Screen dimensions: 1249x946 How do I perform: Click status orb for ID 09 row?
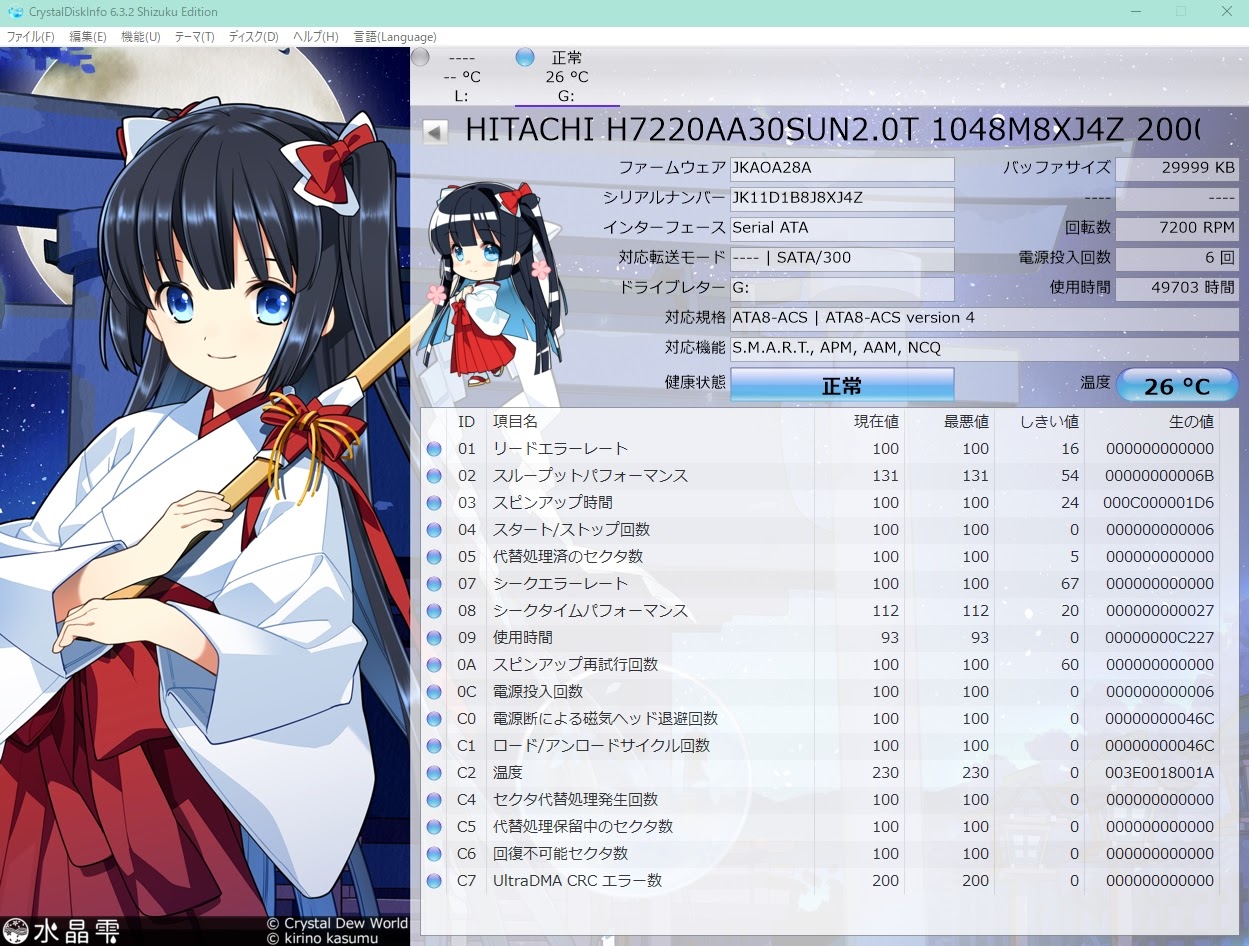[434, 638]
